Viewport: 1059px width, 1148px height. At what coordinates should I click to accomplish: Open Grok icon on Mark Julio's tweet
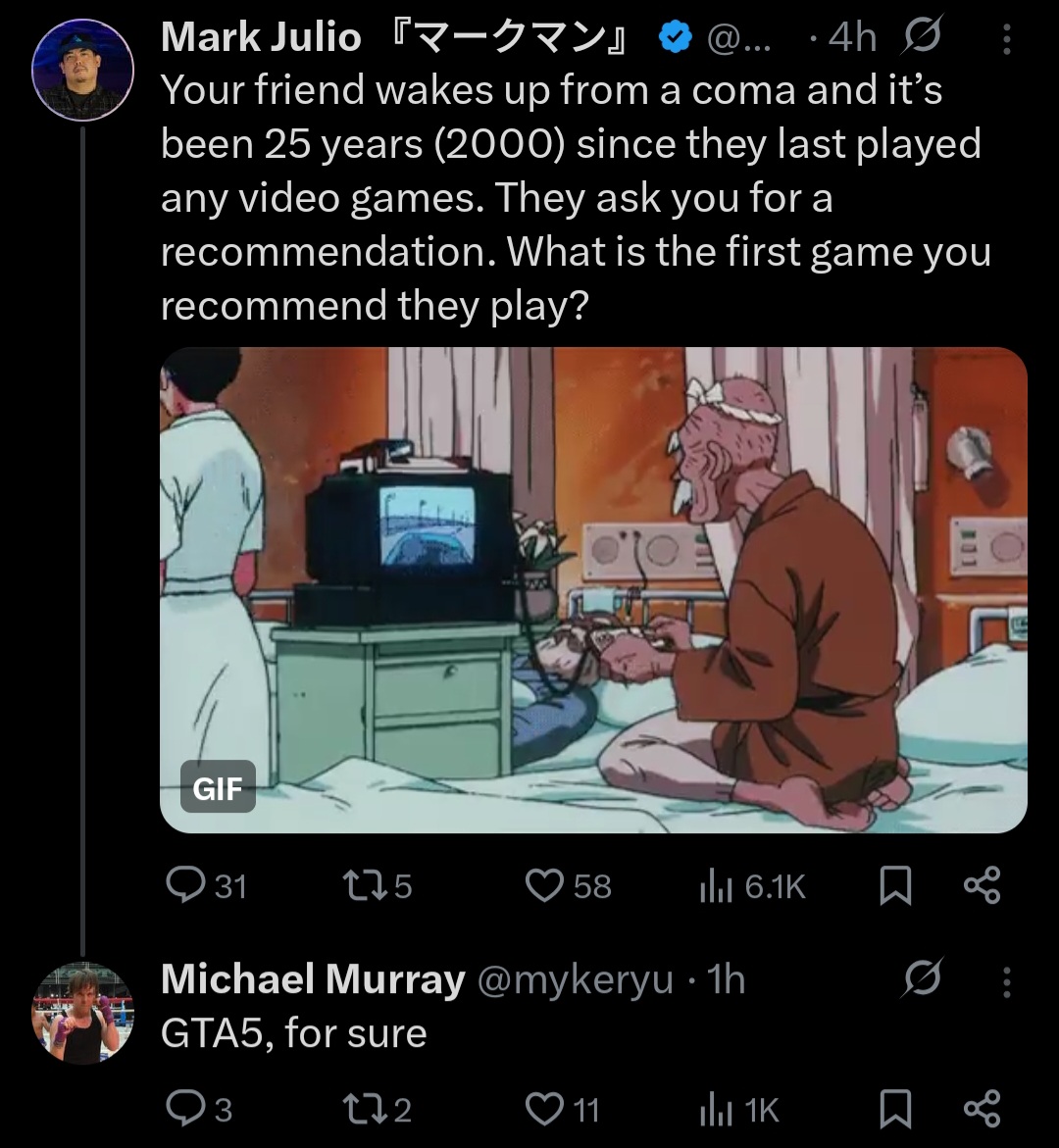point(923,35)
